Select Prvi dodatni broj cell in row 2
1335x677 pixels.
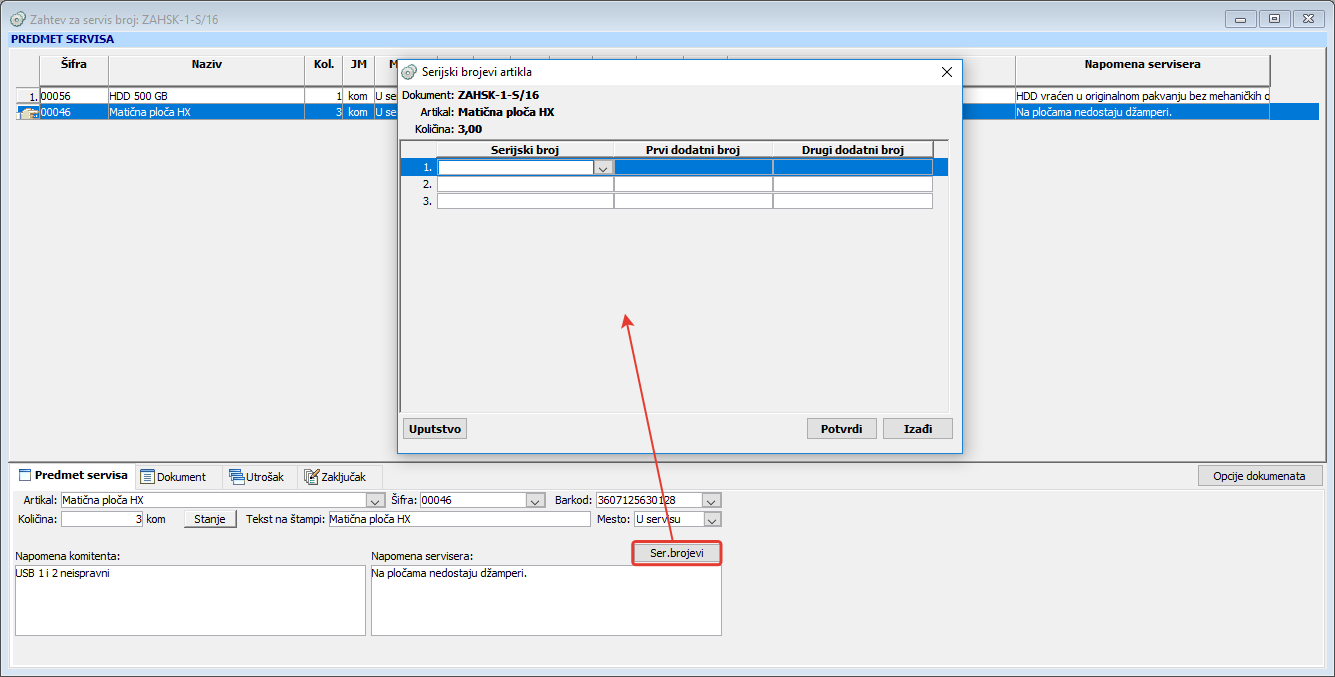click(x=693, y=184)
